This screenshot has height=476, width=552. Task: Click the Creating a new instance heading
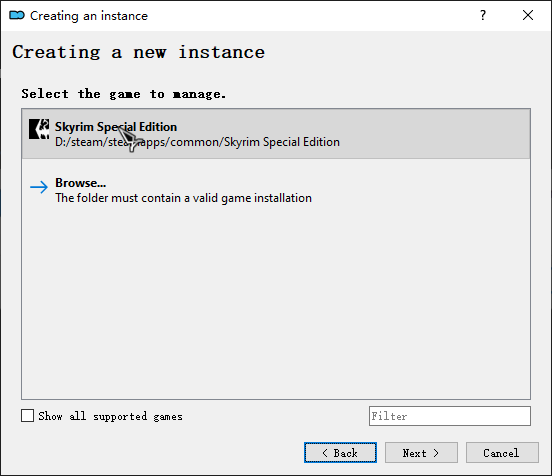tap(138, 52)
